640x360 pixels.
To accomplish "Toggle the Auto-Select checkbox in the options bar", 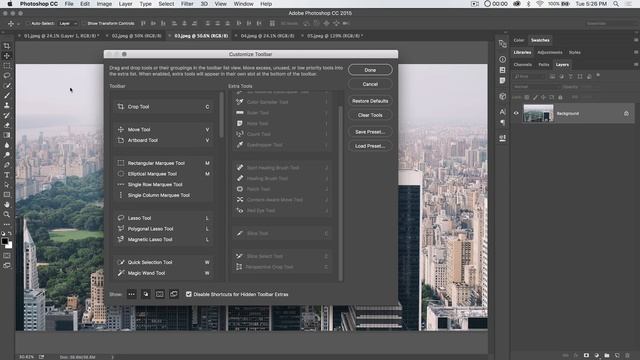I will 28,24.
